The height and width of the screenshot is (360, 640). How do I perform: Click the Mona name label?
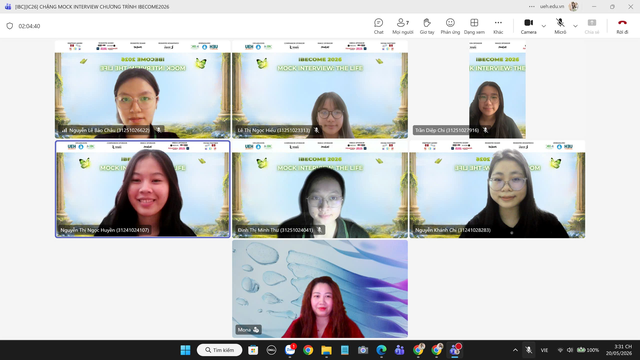pyautogui.click(x=244, y=330)
